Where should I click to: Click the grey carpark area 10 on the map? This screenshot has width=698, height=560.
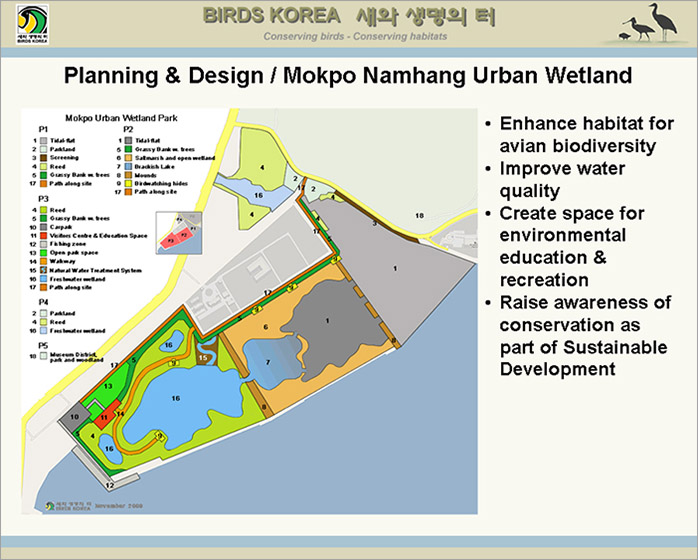click(74, 417)
